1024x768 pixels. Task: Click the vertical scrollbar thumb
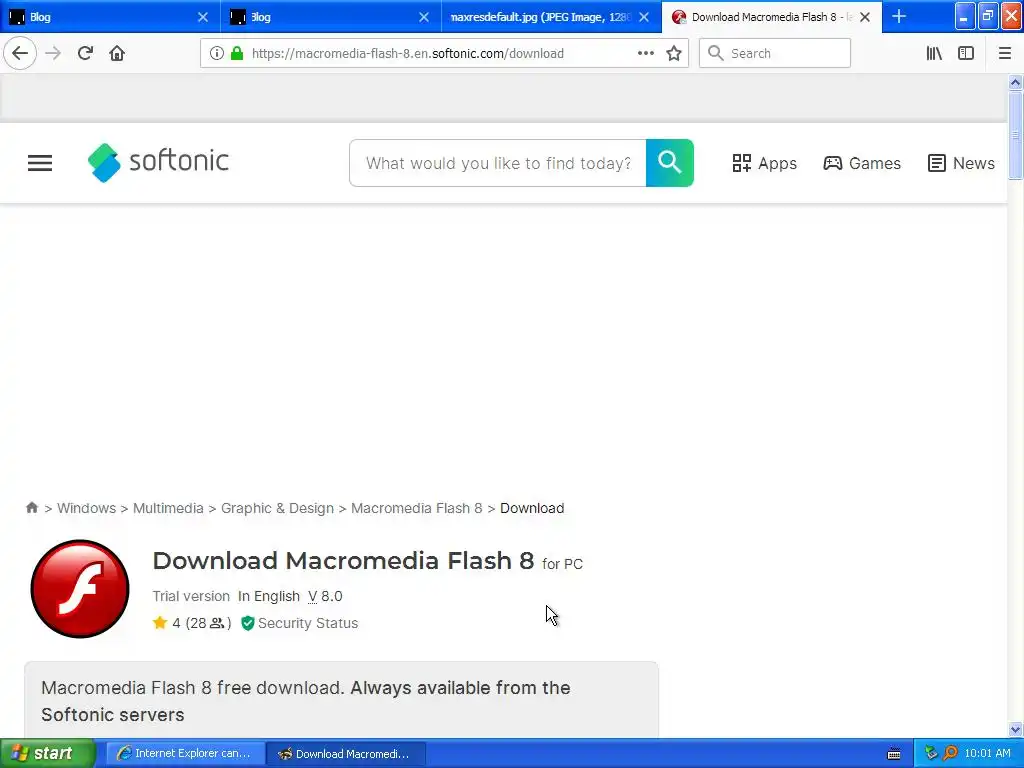[x=1015, y=135]
